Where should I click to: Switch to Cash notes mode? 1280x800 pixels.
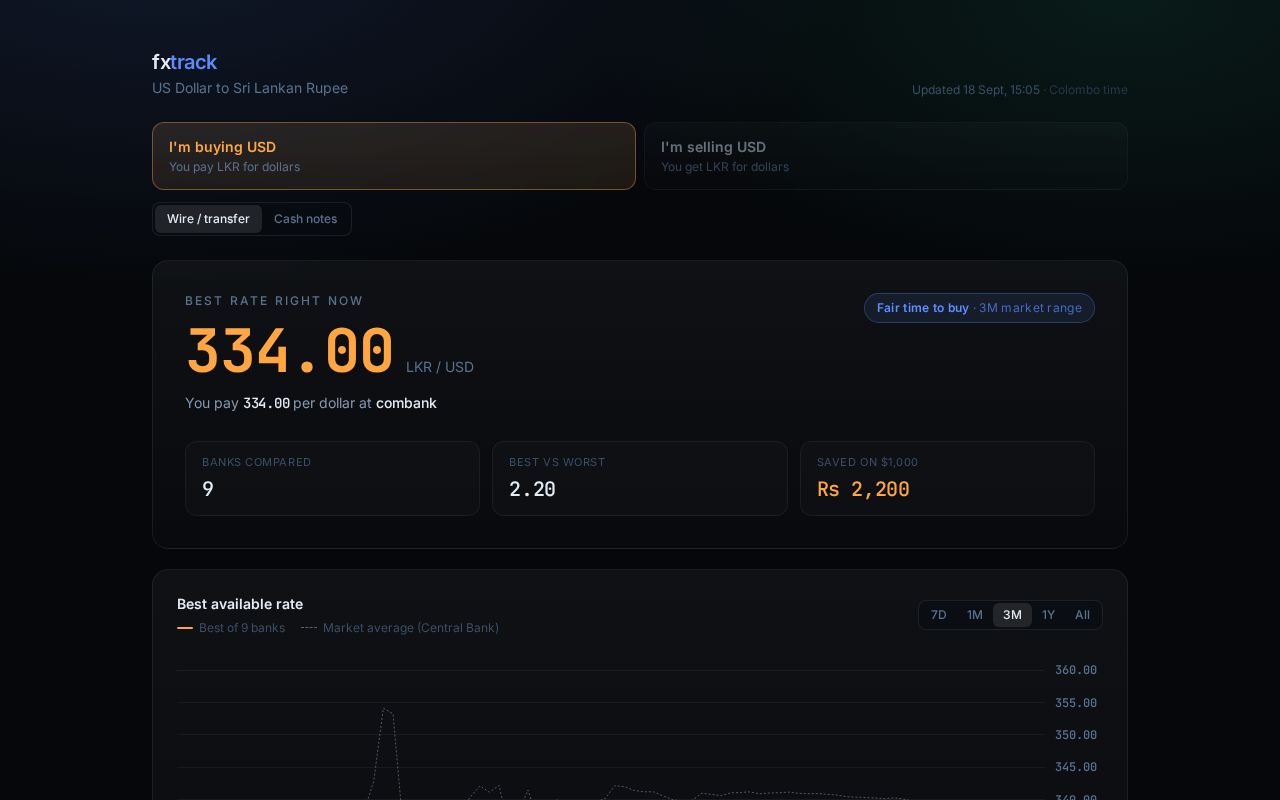point(305,219)
